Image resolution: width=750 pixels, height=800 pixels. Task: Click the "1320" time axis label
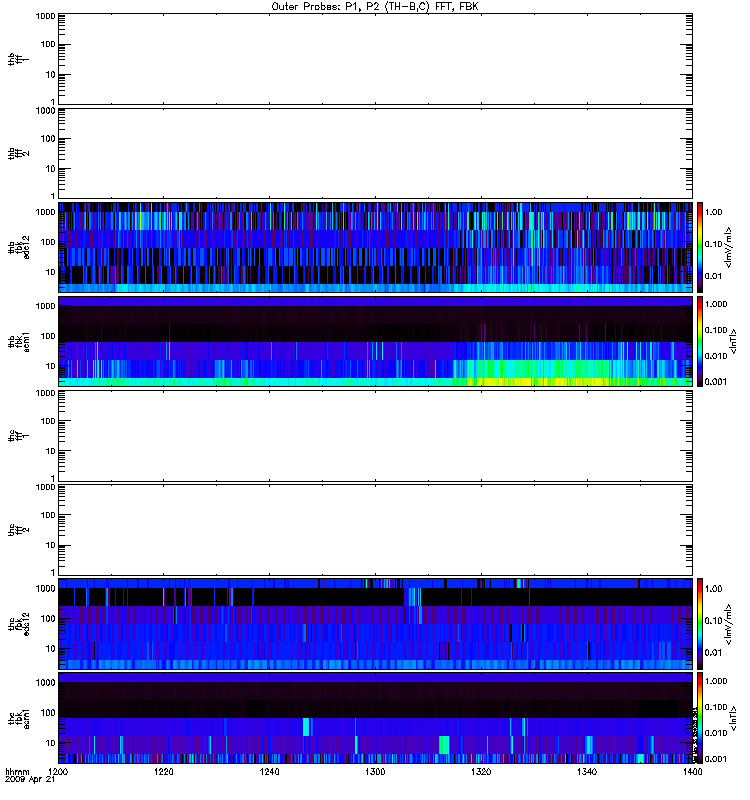(x=481, y=772)
